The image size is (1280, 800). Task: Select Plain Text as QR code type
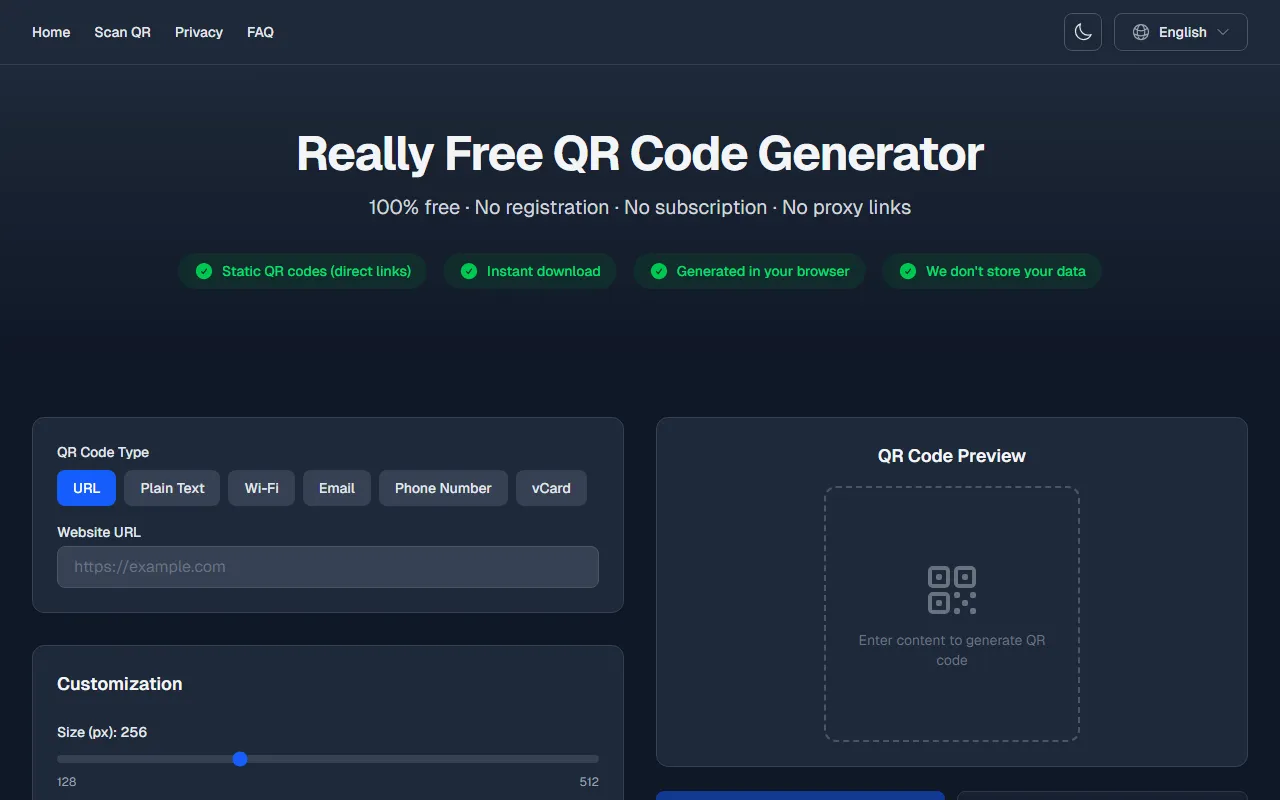coord(172,488)
